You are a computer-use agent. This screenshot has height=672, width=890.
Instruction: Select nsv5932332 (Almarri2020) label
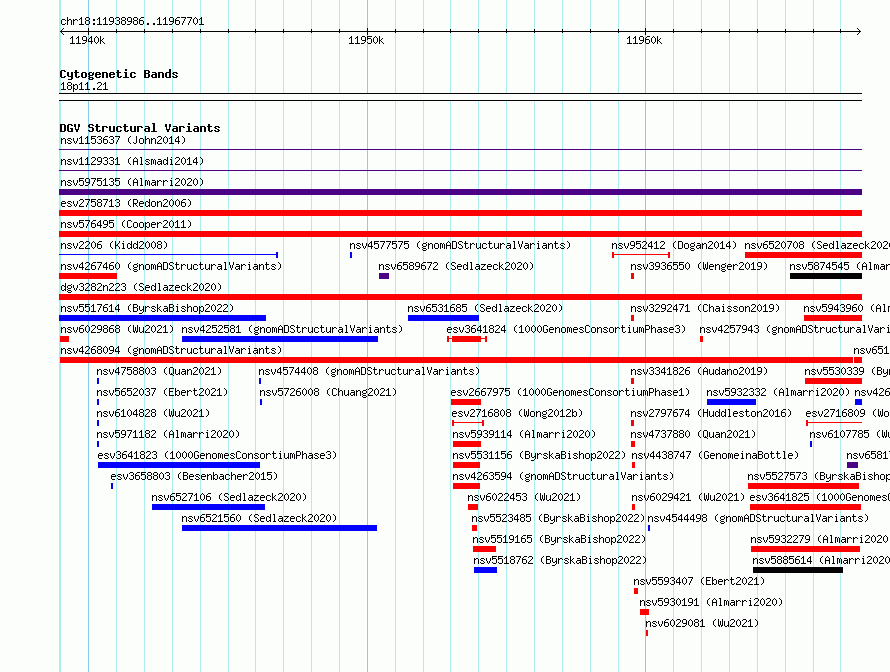coord(778,392)
